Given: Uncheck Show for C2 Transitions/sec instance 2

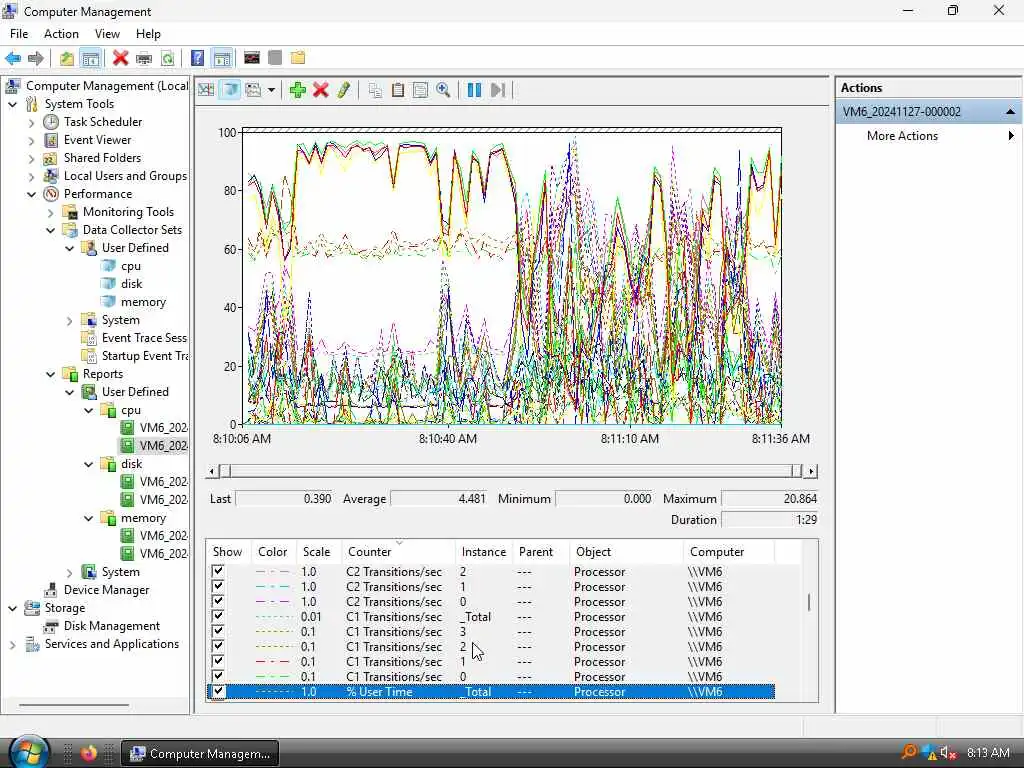Looking at the screenshot, I should (x=218, y=571).
